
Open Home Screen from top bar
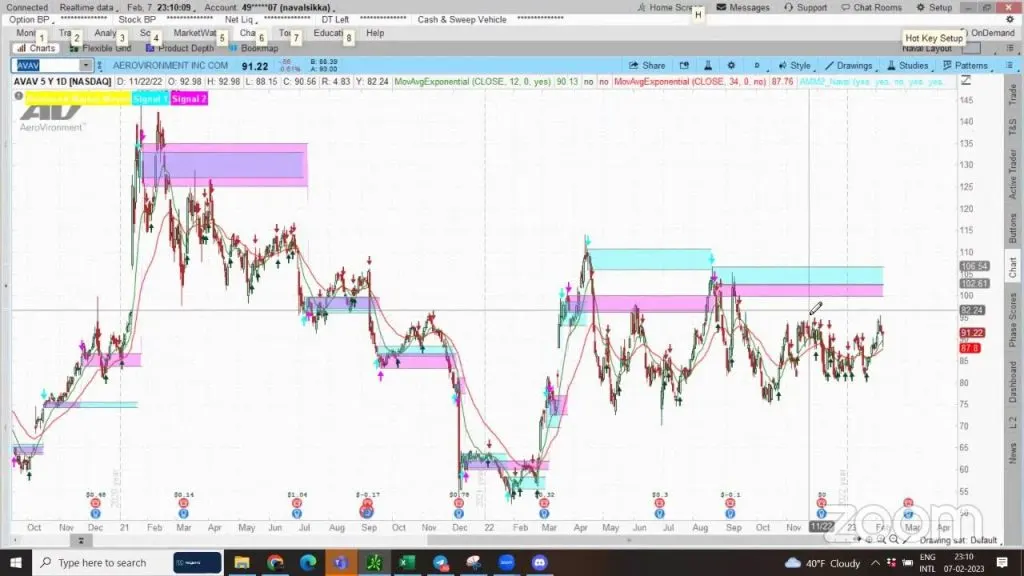669,7
